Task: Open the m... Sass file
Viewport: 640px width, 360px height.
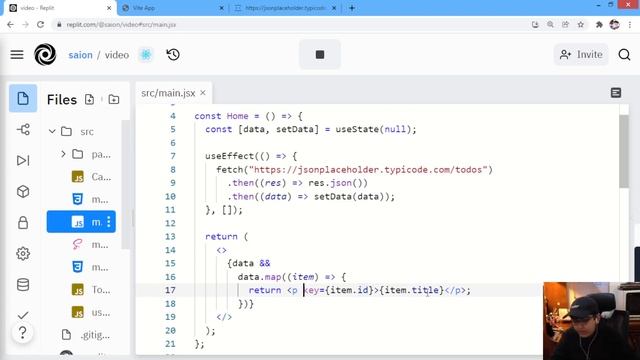Action: click(91, 244)
